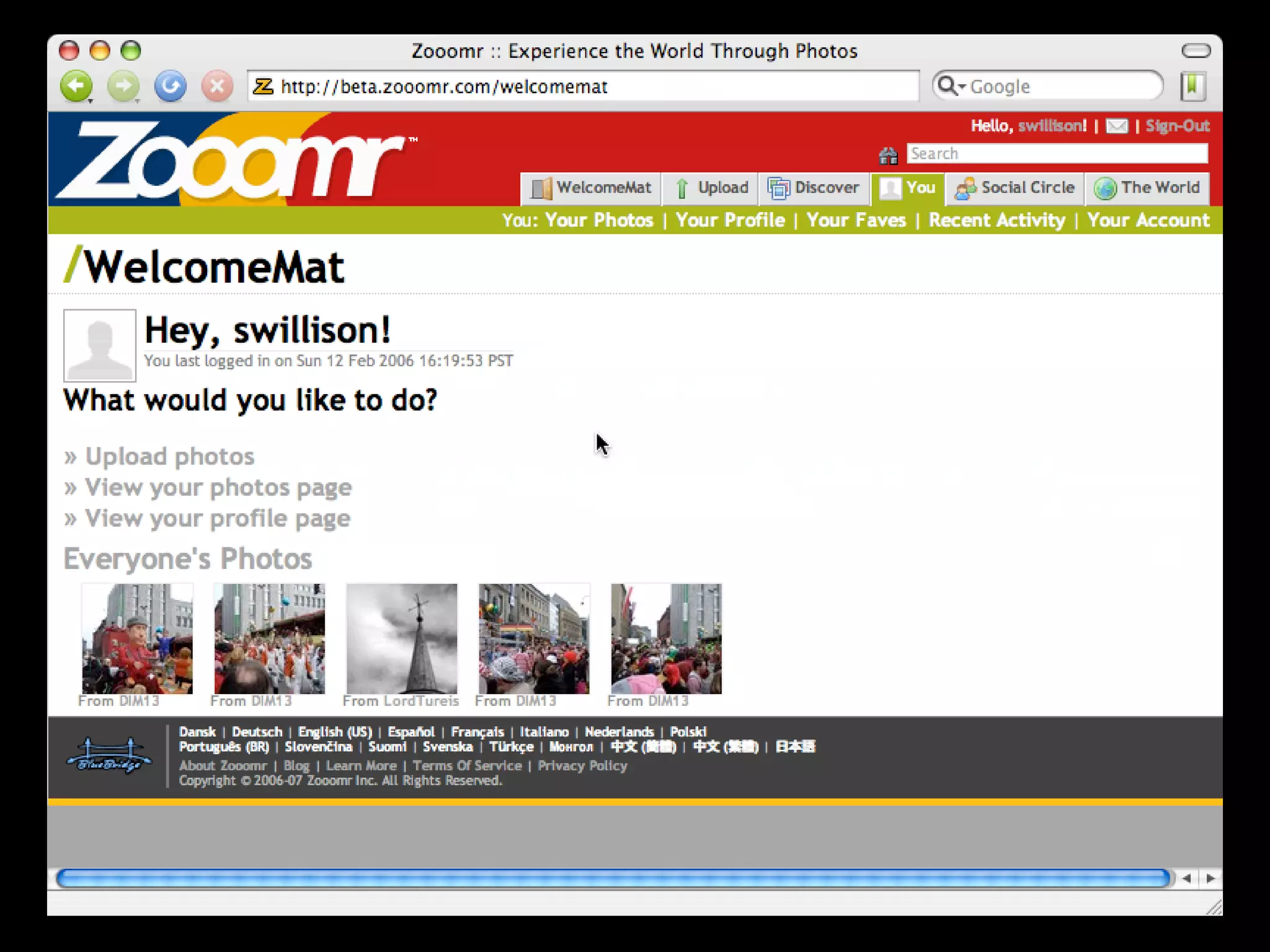Open the envelope mail icon beside Sign-Out

1116,126
